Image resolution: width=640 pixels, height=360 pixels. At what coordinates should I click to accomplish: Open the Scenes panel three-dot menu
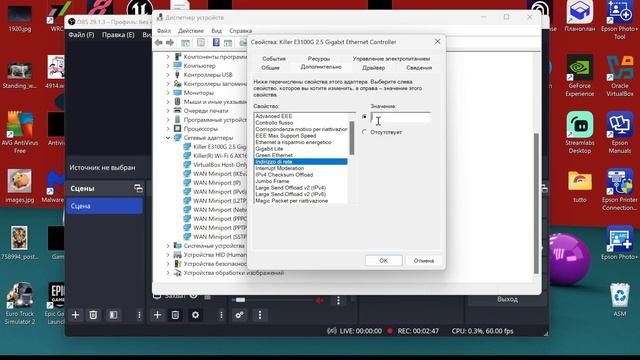click(x=139, y=315)
